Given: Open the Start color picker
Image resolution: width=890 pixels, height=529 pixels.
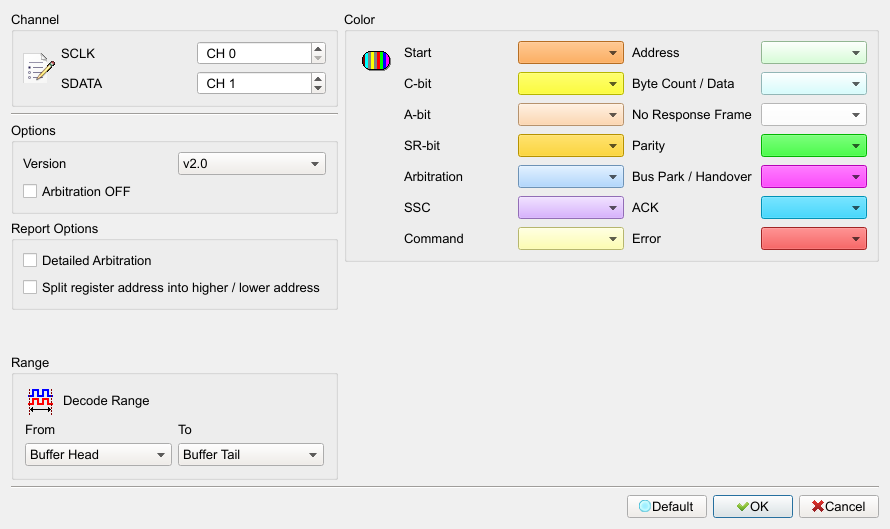Looking at the screenshot, I should pos(570,53).
